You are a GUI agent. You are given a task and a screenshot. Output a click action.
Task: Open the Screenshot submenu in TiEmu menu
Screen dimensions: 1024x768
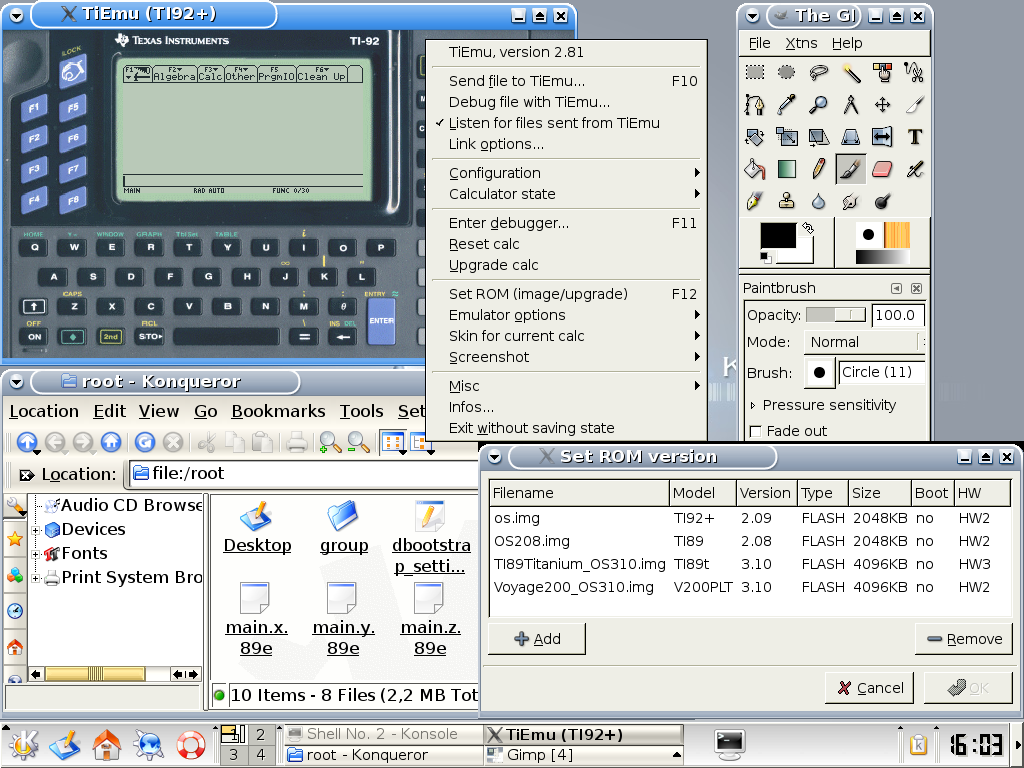[566, 357]
